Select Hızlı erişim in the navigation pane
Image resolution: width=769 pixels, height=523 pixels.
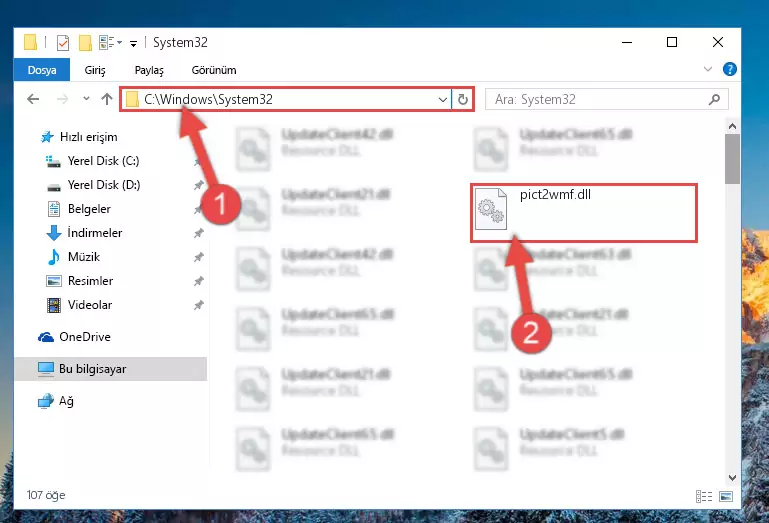88,137
